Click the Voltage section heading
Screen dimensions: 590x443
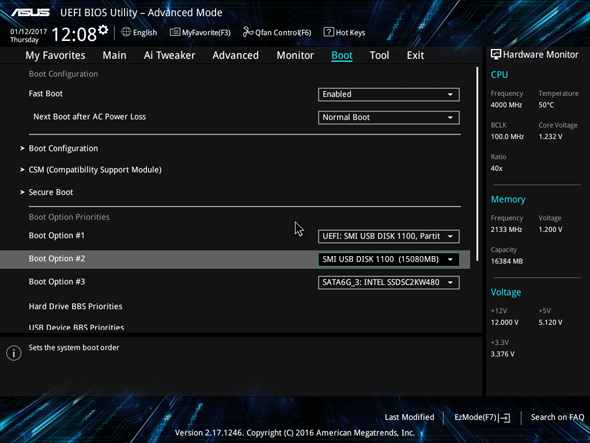pyautogui.click(x=506, y=292)
